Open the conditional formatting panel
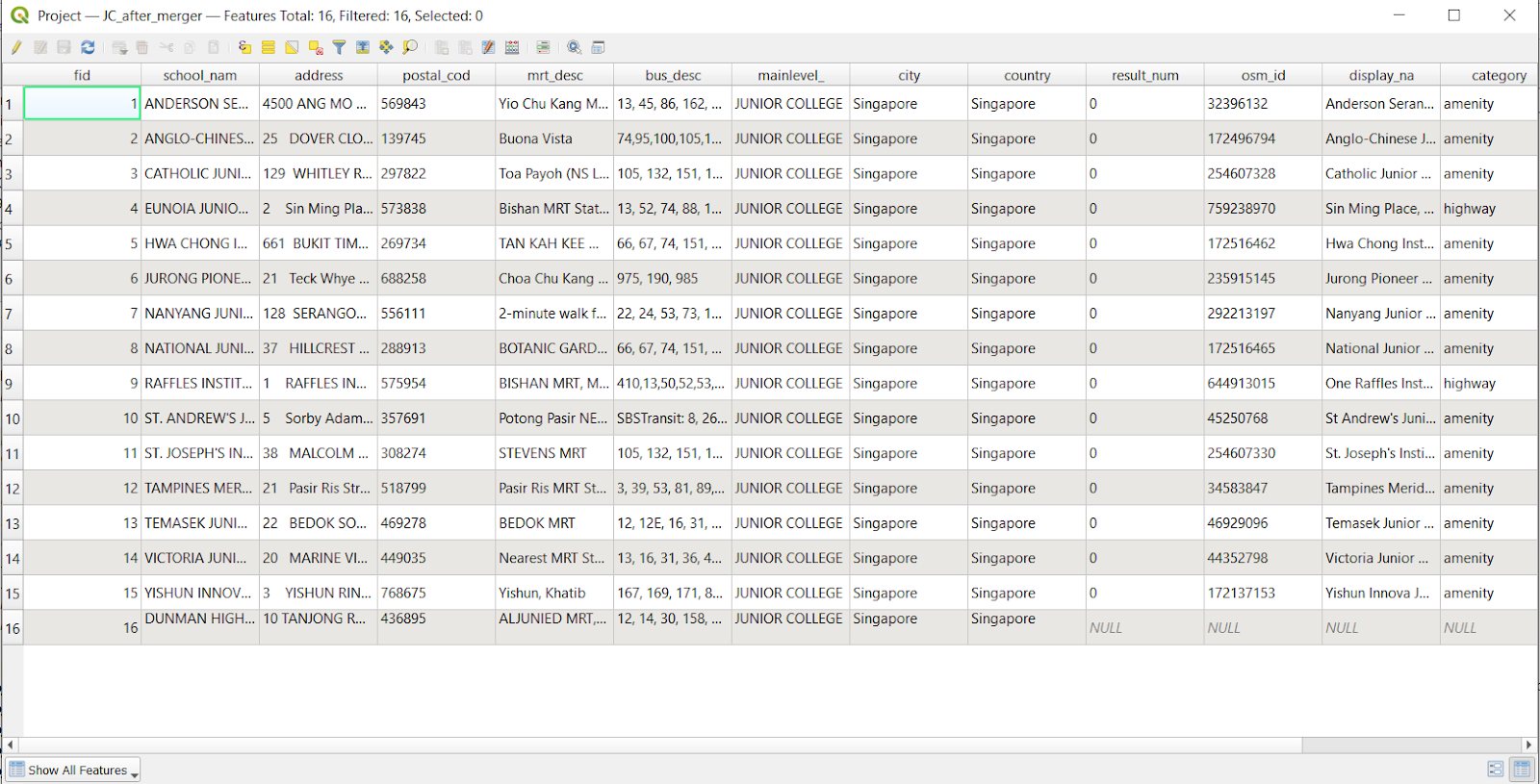Image resolution: width=1540 pixels, height=784 pixels. tap(543, 47)
